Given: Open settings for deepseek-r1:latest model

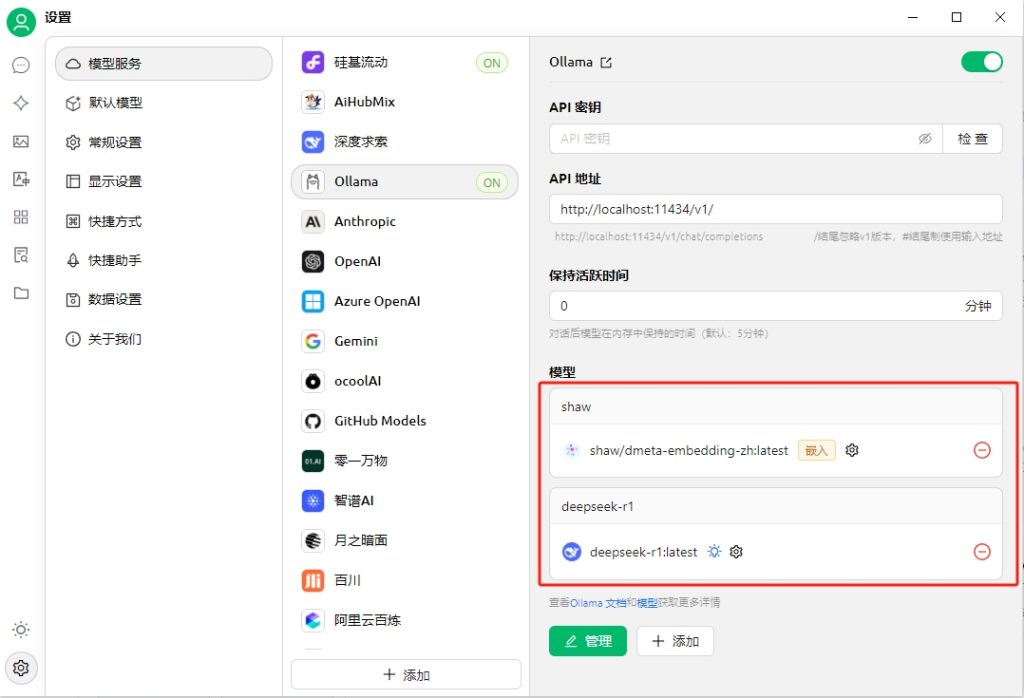Looking at the screenshot, I should click(736, 552).
